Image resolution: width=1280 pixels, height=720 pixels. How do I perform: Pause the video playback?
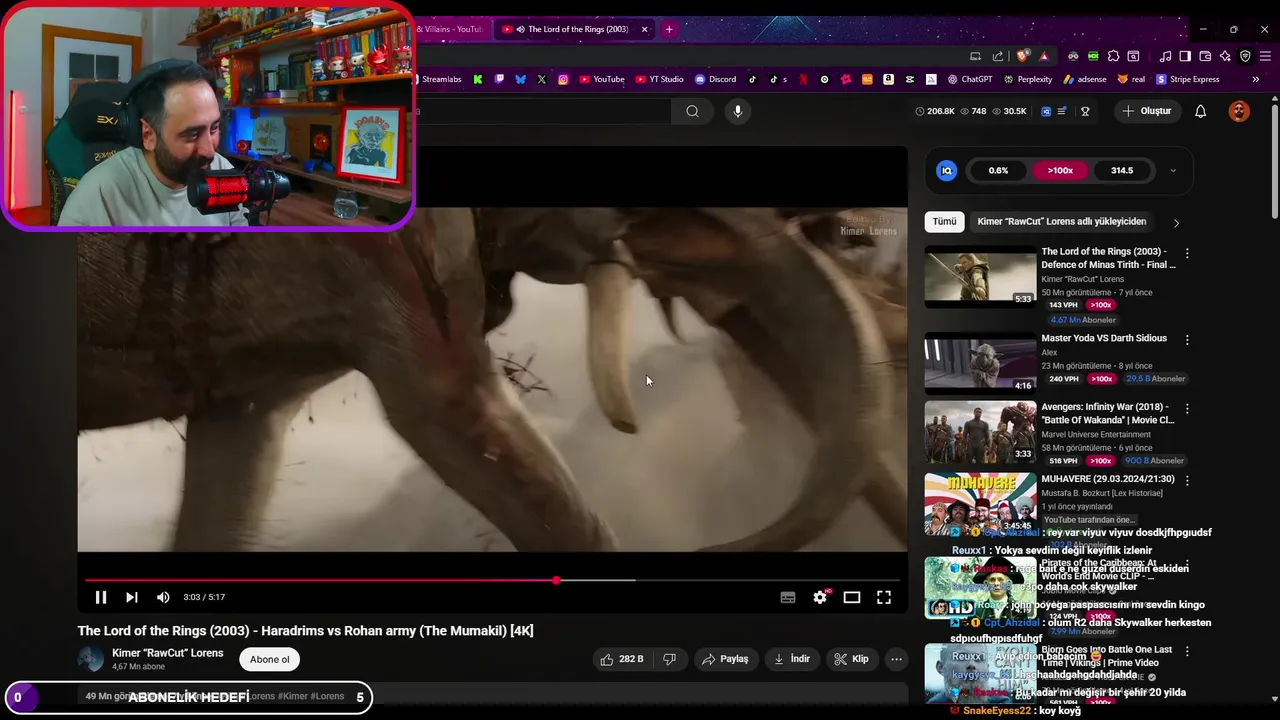[101, 597]
